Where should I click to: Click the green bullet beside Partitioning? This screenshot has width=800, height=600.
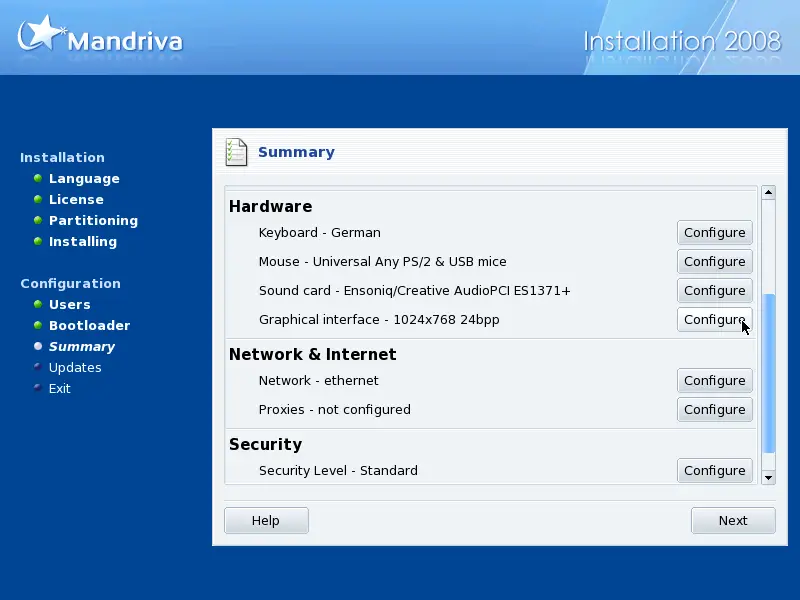(x=38, y=220)
